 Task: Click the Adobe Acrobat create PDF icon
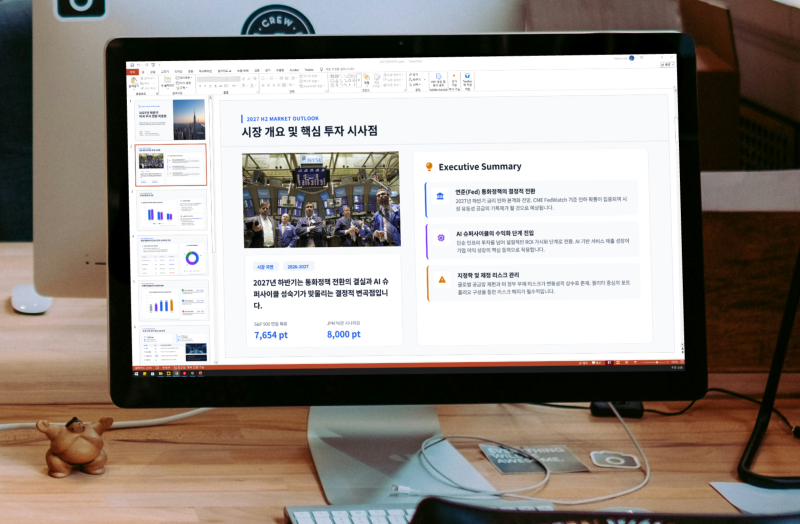click(438, 77)
